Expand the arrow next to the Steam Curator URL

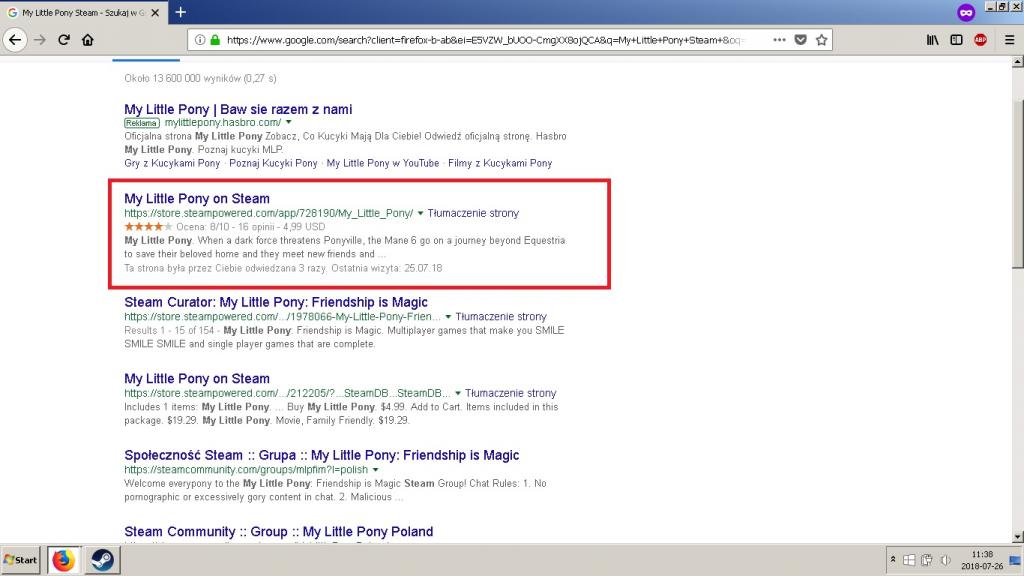click(448, 317)
